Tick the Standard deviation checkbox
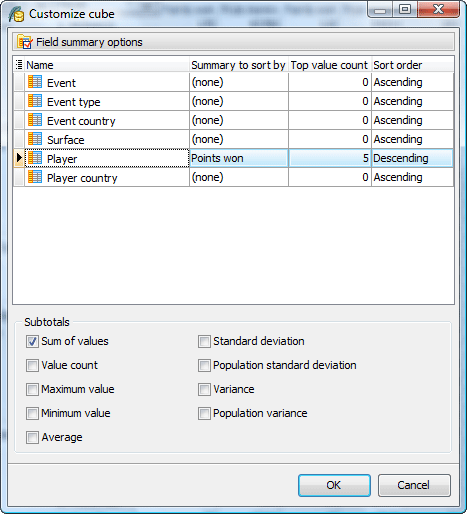 click(x=204, y=341)
